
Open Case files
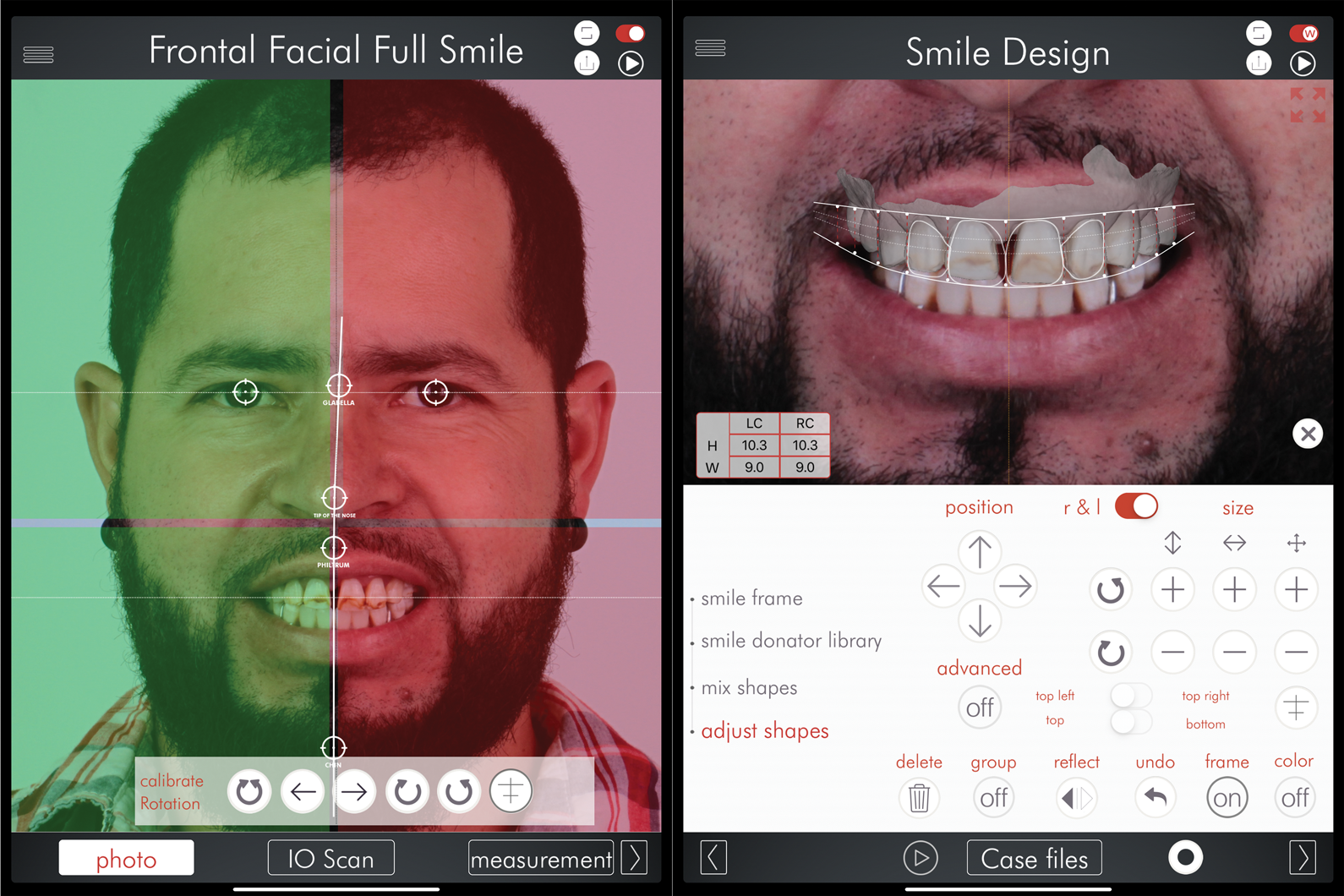pos(1034,858)
